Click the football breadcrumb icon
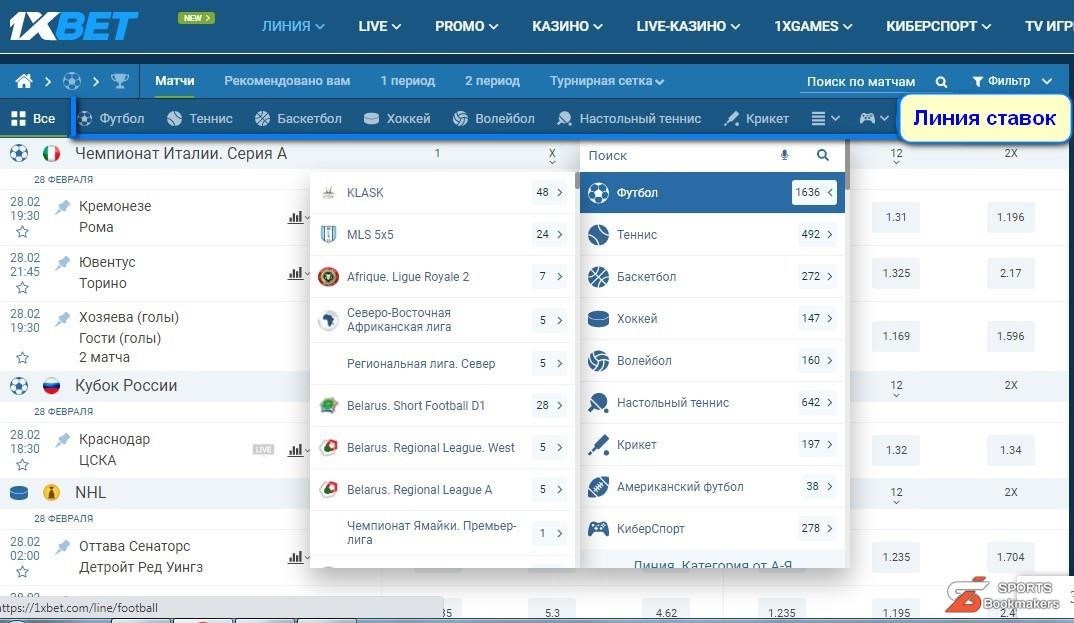 click(x=72, y=81)
